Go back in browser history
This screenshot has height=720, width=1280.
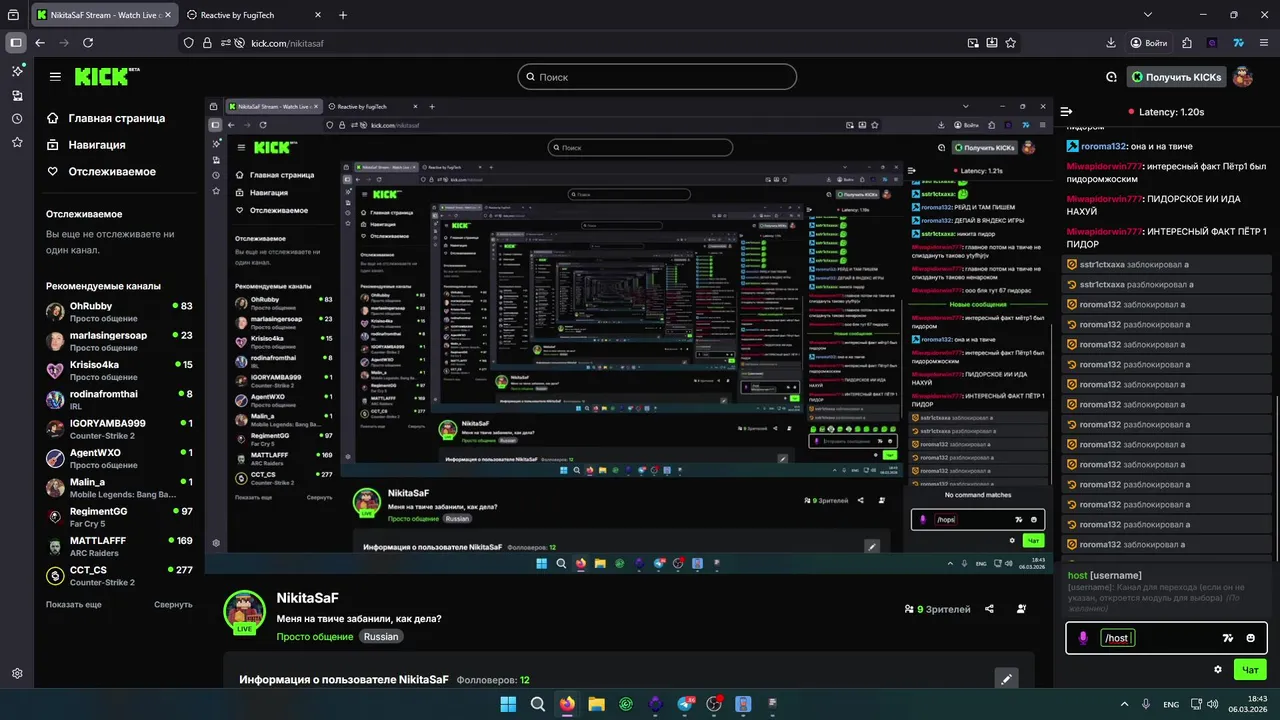[40, 43]
